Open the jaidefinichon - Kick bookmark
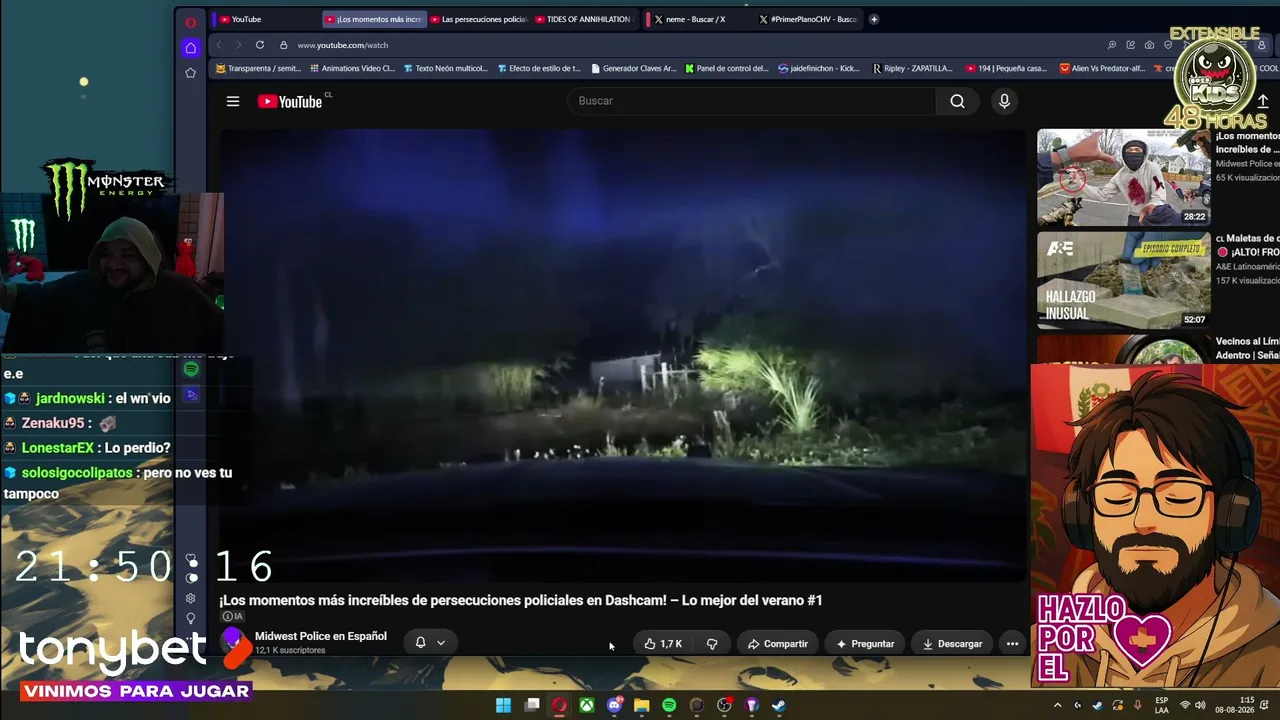This screenshot has width=1280, height=720. 819,69
